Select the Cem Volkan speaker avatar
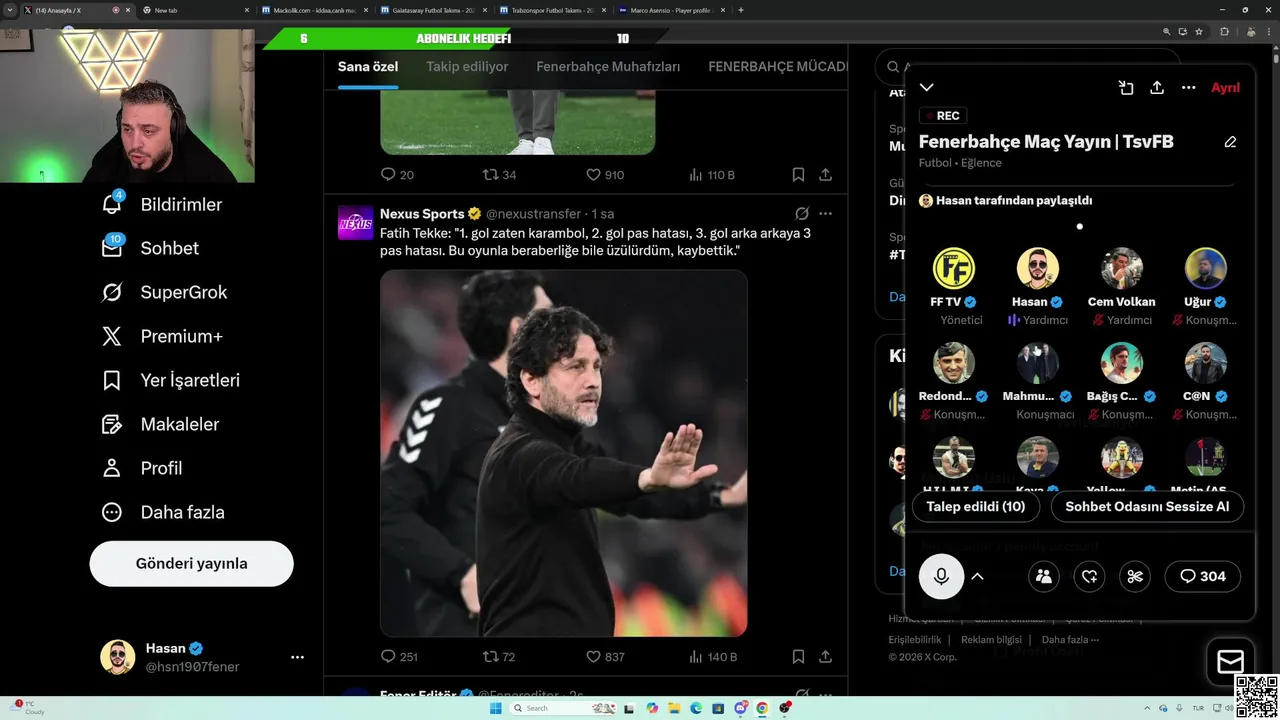The image size is (1280, 720). click(x=1122, y=268)
